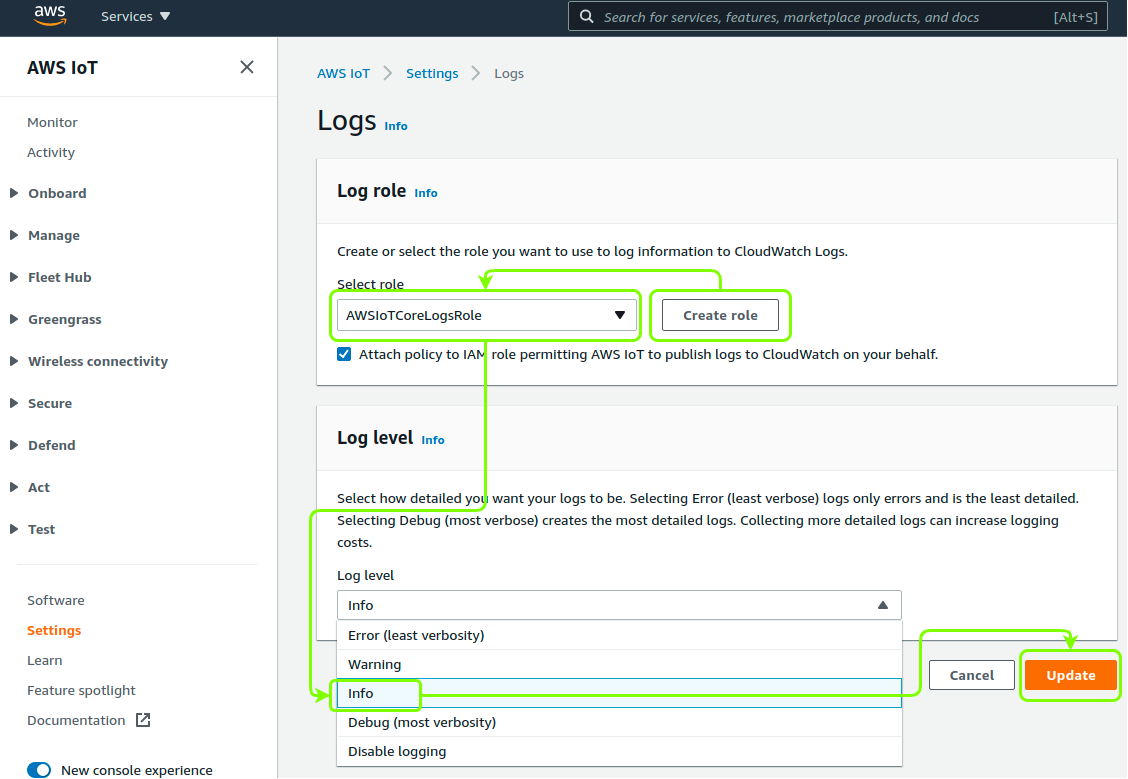This screenshot has height=779, width=1128.
Task: Select Debug (most verbosity) option
Action: point(619,722)
